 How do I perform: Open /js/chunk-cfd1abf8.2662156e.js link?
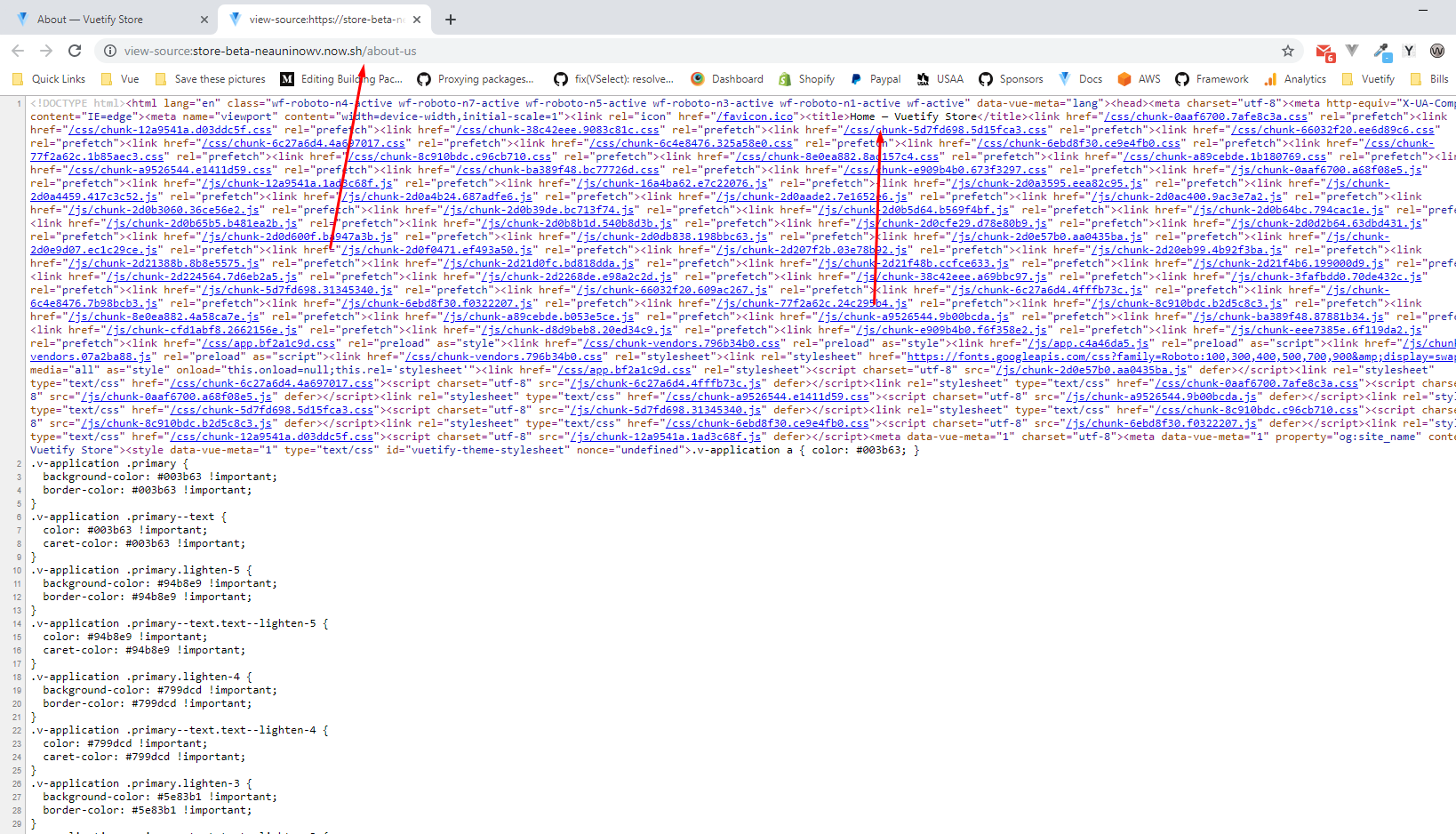coord(202,330)
